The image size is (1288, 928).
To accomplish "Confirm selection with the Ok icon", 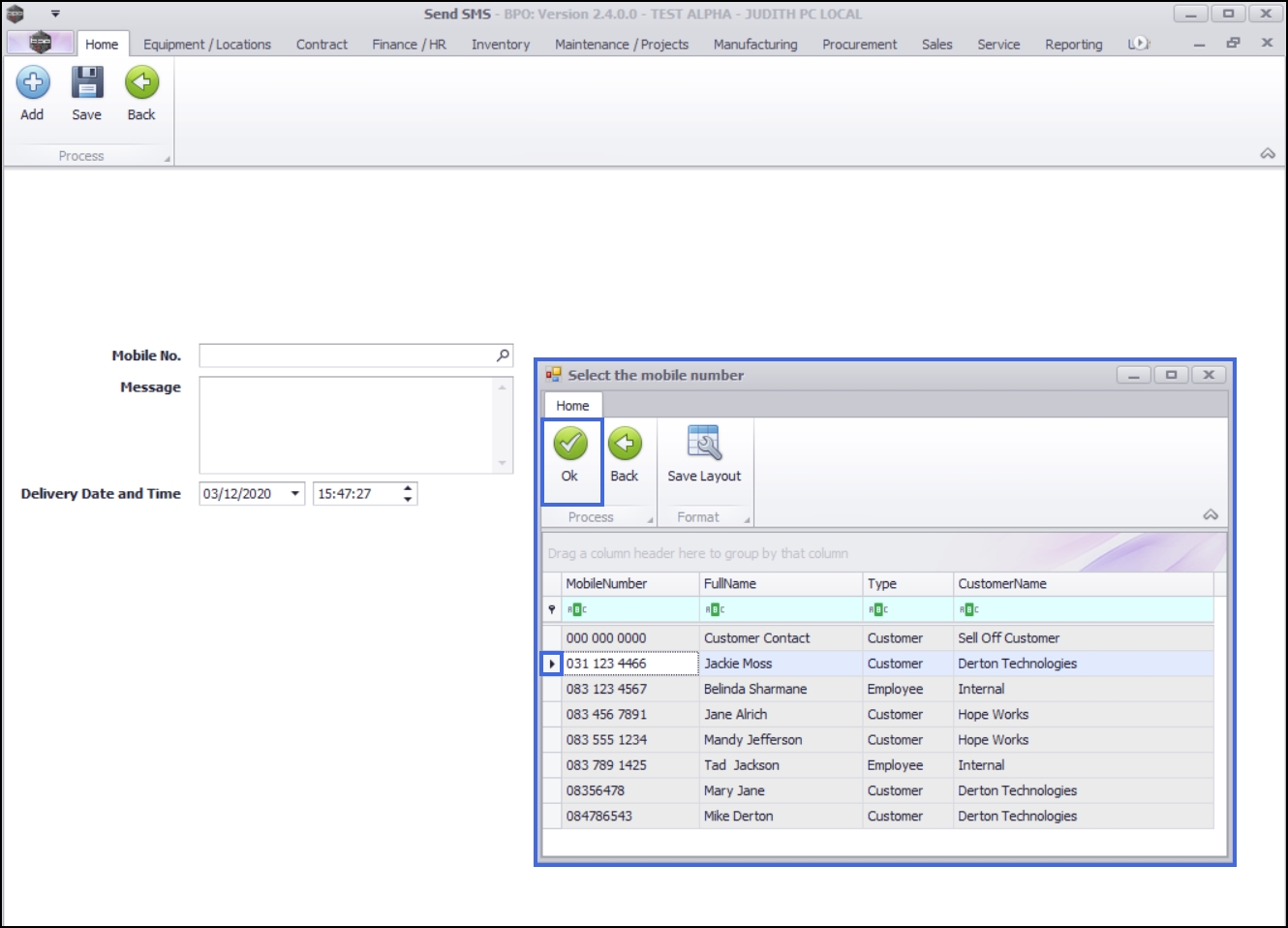I will [x=570, y=445].
